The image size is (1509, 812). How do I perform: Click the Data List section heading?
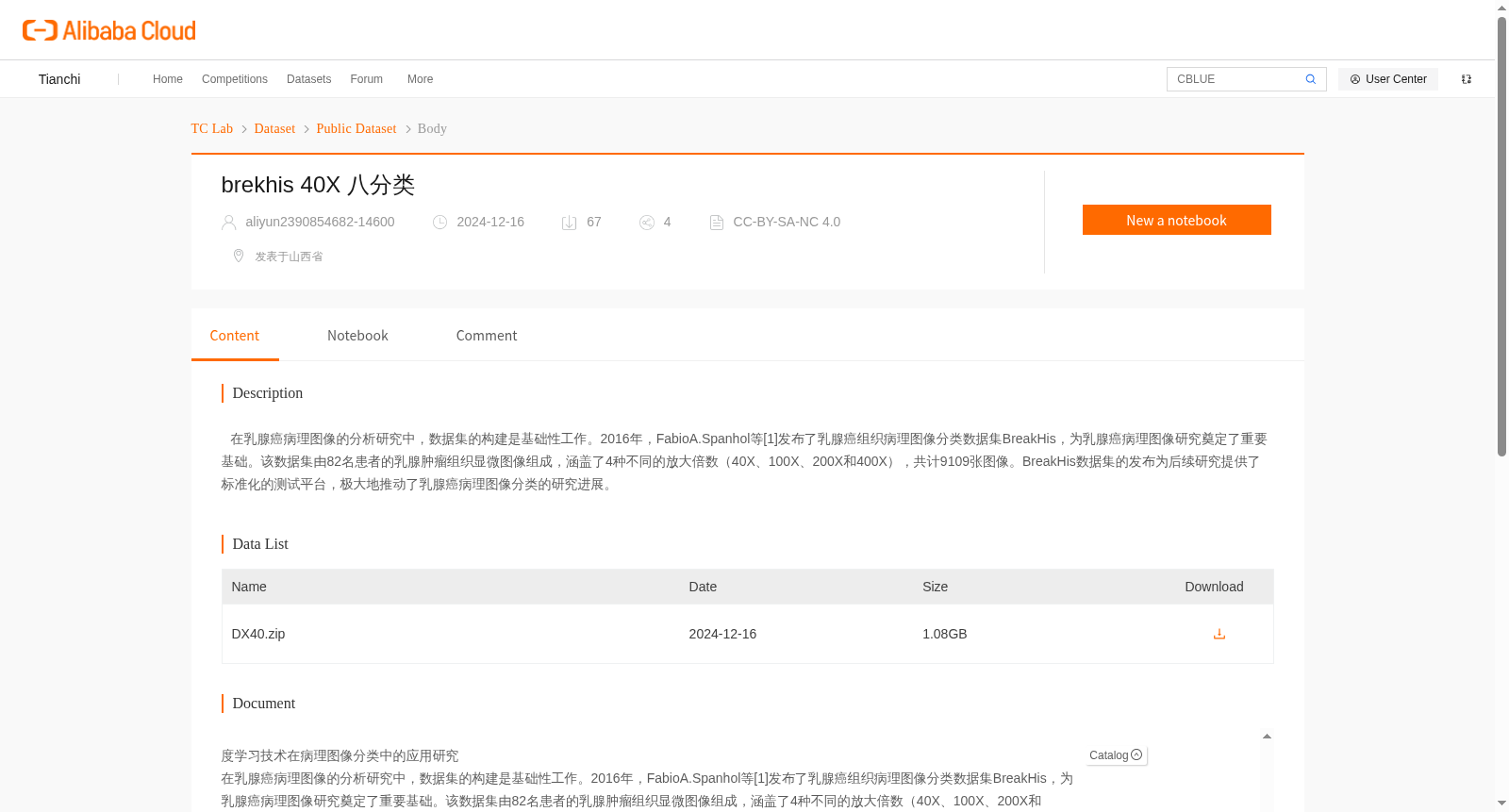(260, 544)
